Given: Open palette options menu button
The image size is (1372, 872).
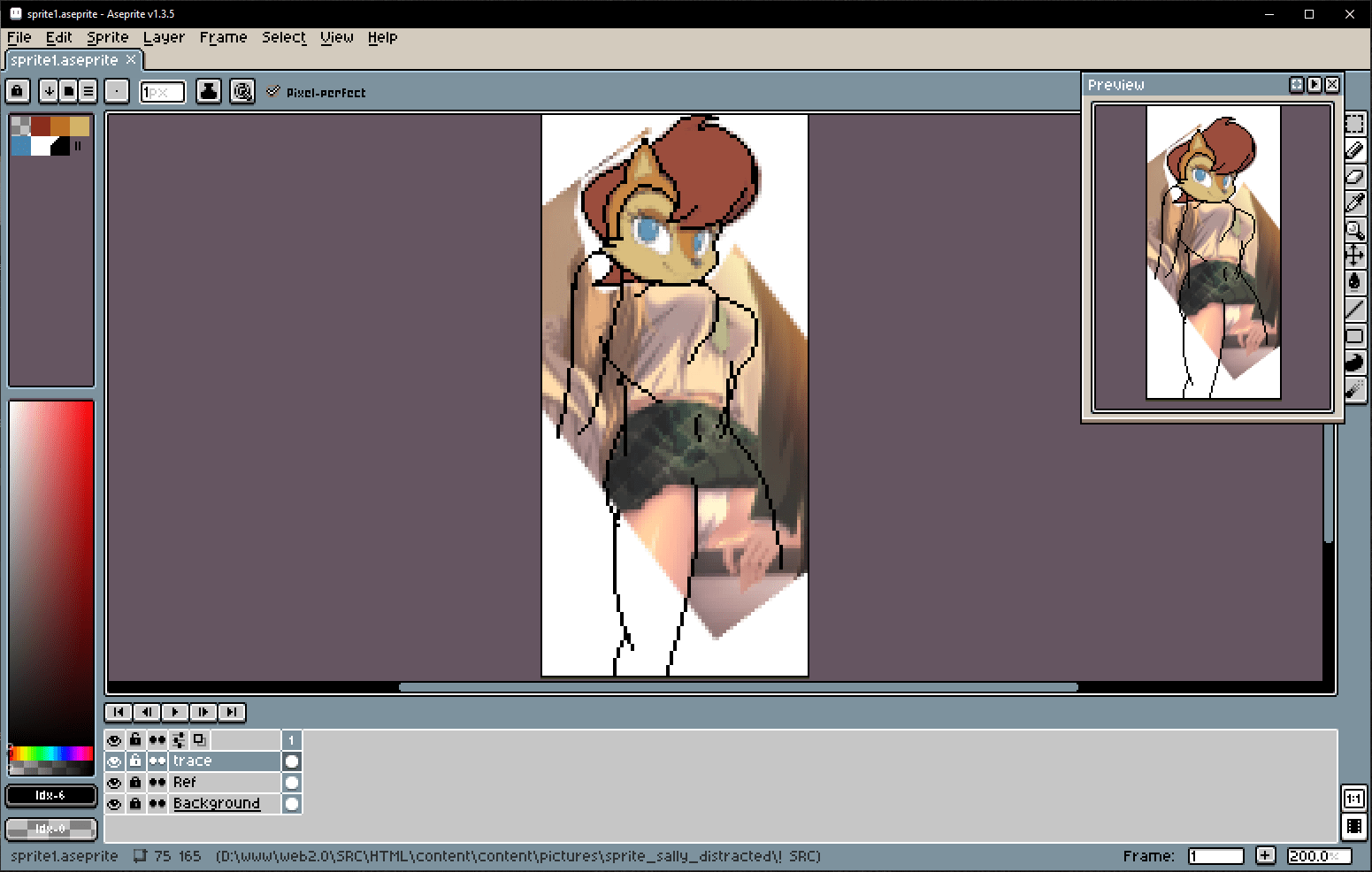Looking at the screenshot, I should point(88,91).
